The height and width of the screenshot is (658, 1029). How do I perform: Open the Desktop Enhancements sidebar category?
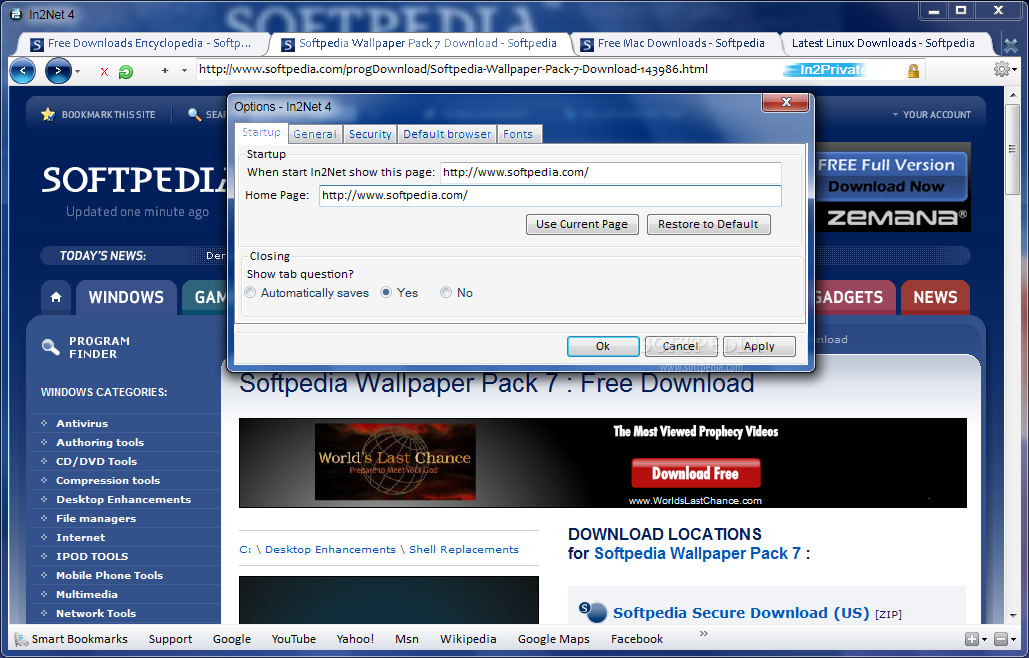[x=123, y=500]
